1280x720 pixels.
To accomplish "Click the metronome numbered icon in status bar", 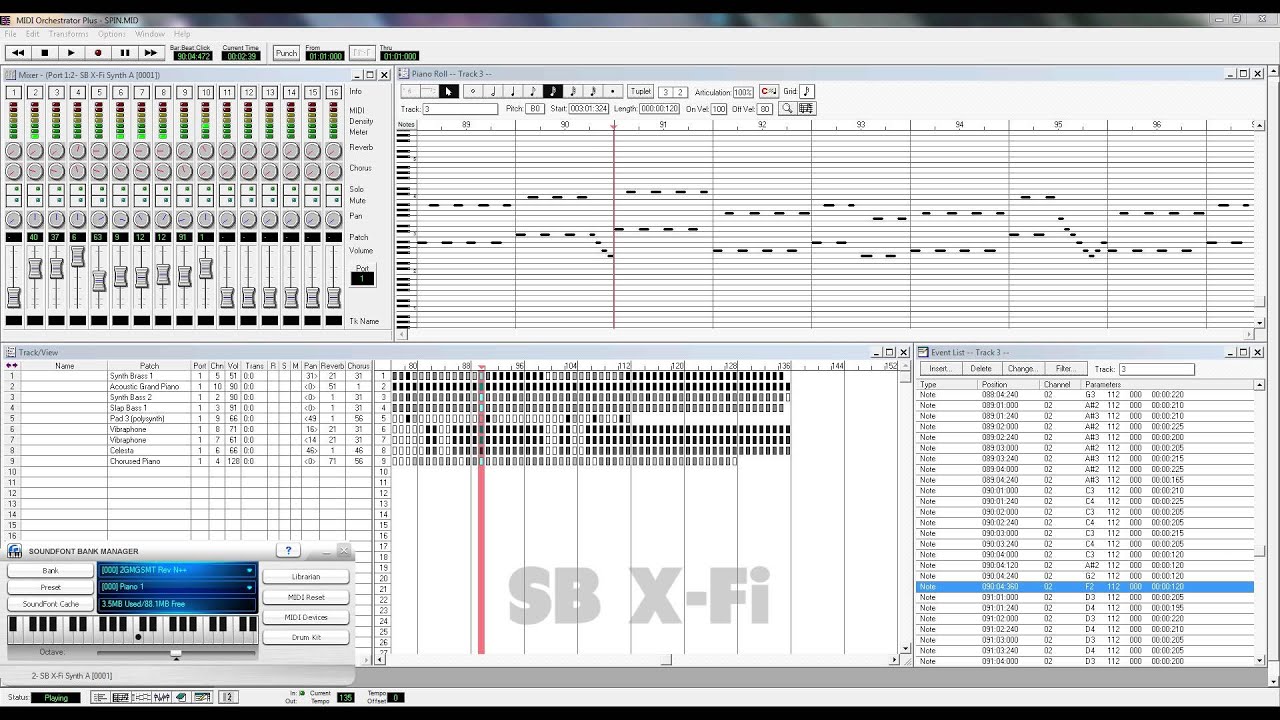I will (228, 697).
